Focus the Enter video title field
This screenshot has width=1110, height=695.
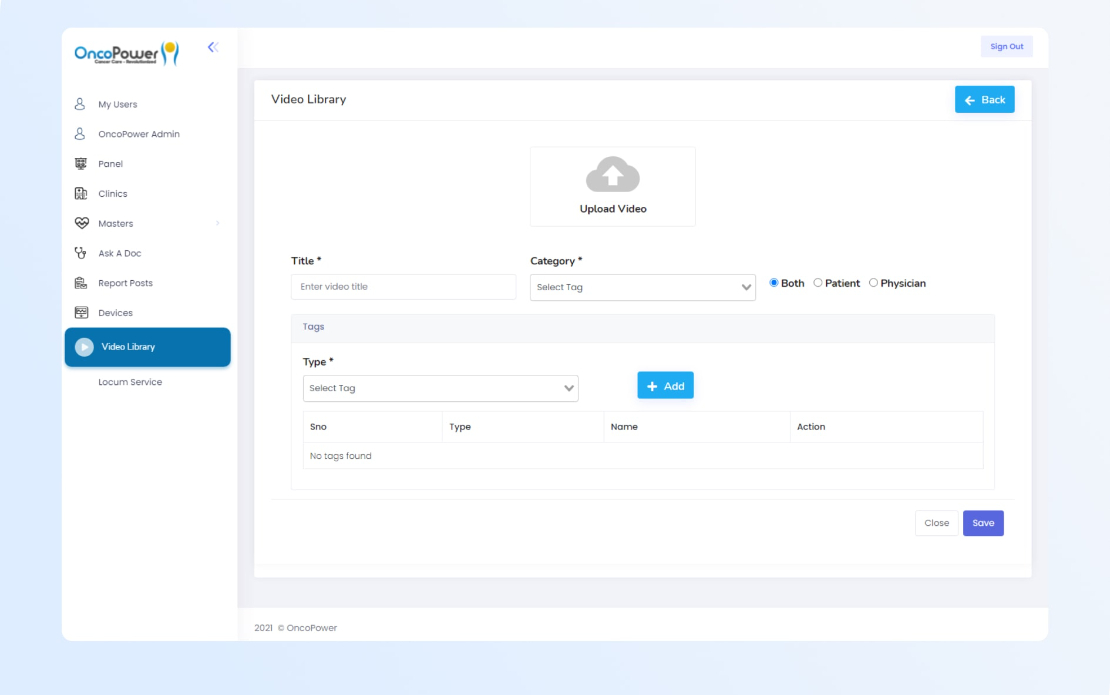(404, 287)
